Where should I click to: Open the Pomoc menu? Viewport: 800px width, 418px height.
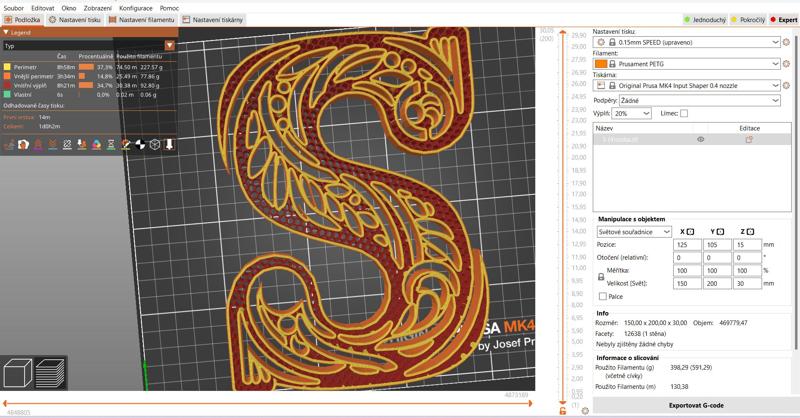169,8
